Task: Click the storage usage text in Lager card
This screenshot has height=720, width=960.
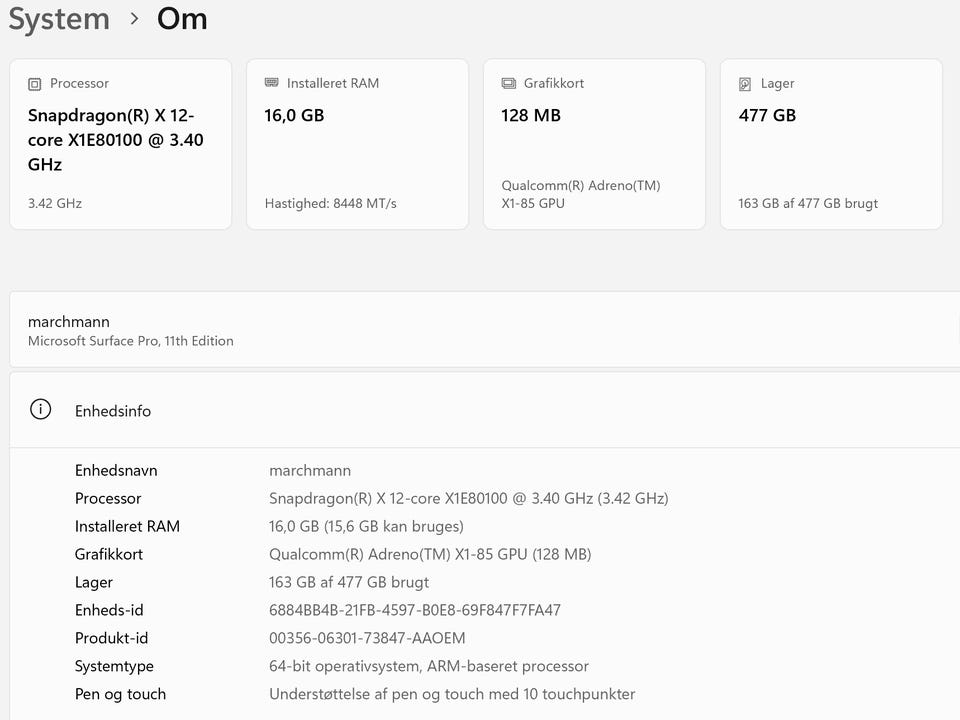Action: 808,203
